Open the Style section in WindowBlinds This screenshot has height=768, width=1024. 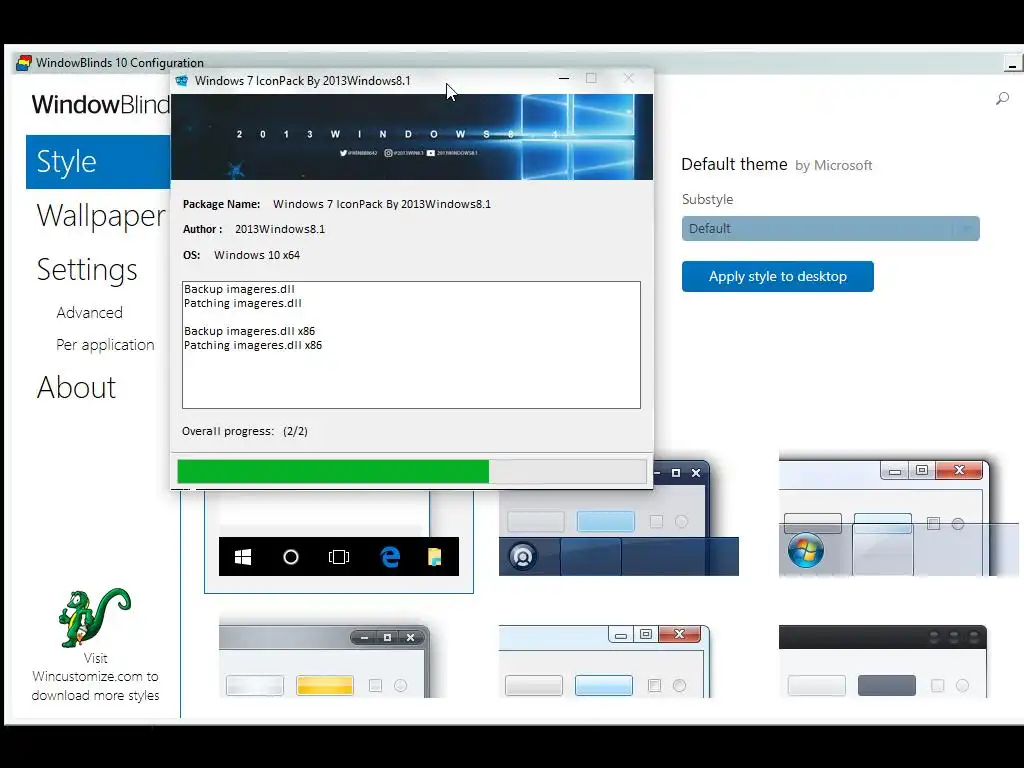click(98, 162)
